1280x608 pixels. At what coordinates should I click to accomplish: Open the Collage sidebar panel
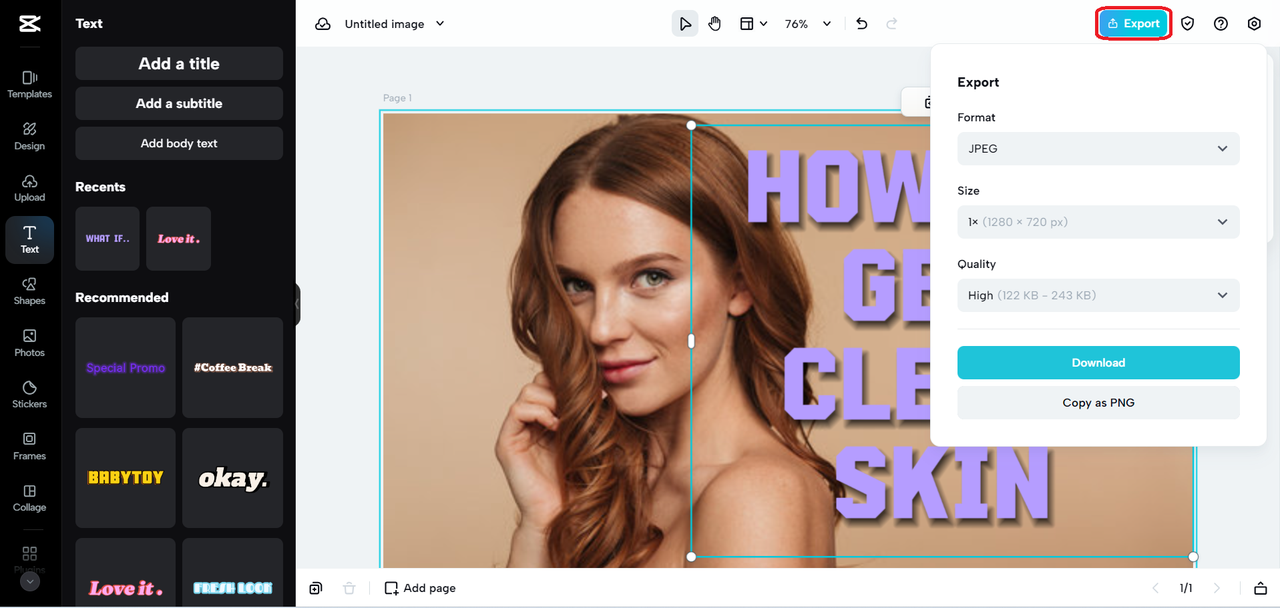[30, 498]
